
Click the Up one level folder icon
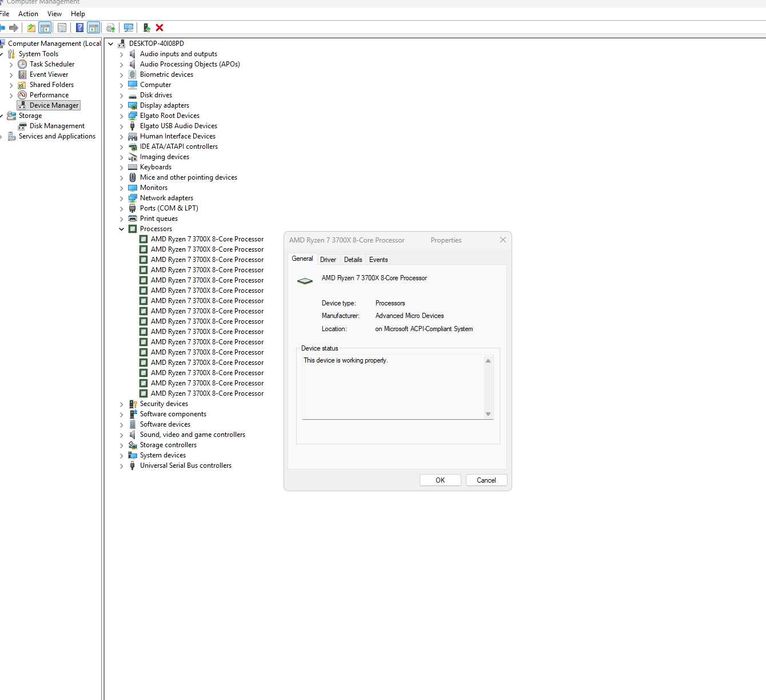pos(31,28)
